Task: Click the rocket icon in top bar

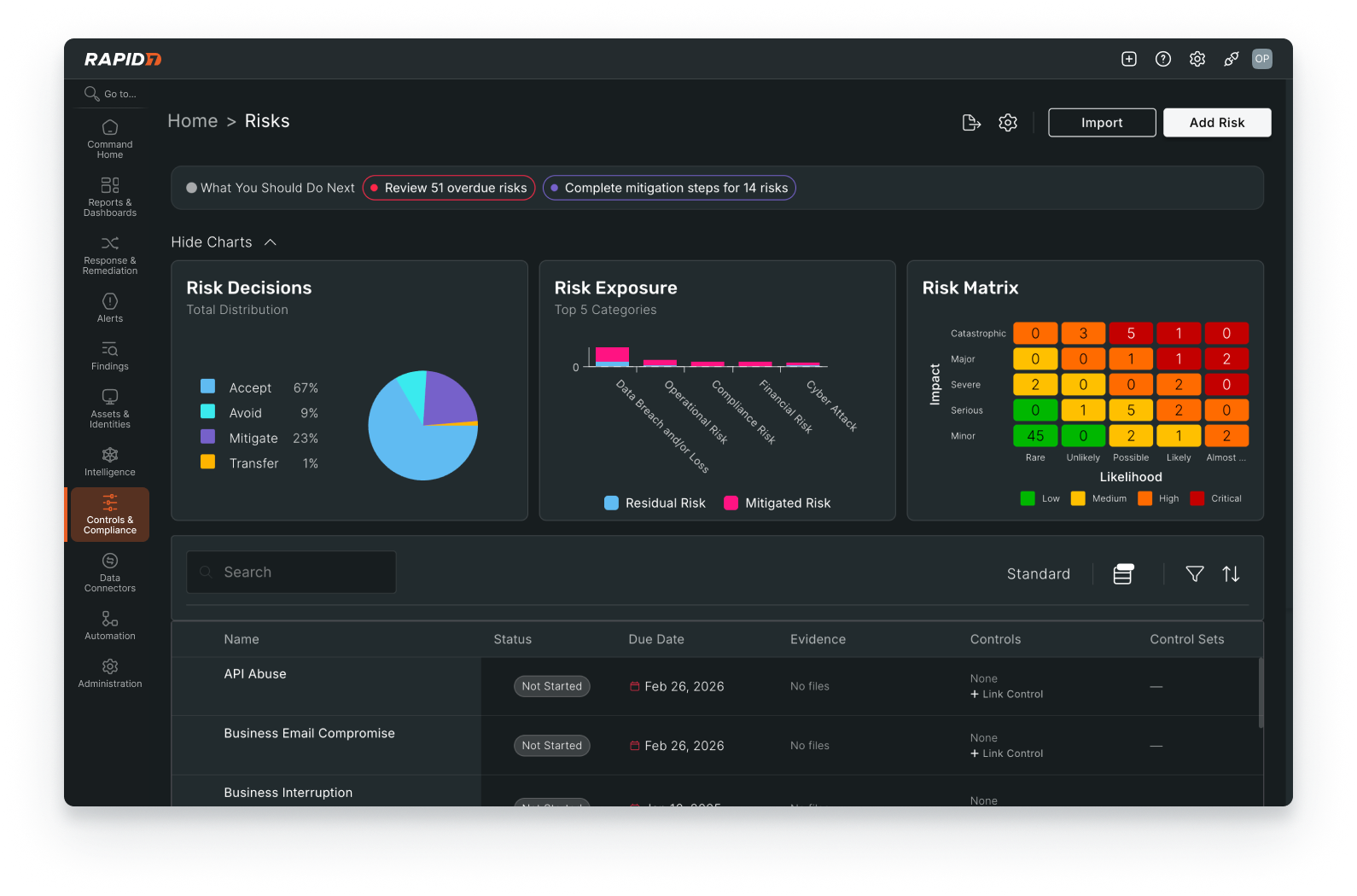Action: pyautogui.click(x=1232, y=59)
